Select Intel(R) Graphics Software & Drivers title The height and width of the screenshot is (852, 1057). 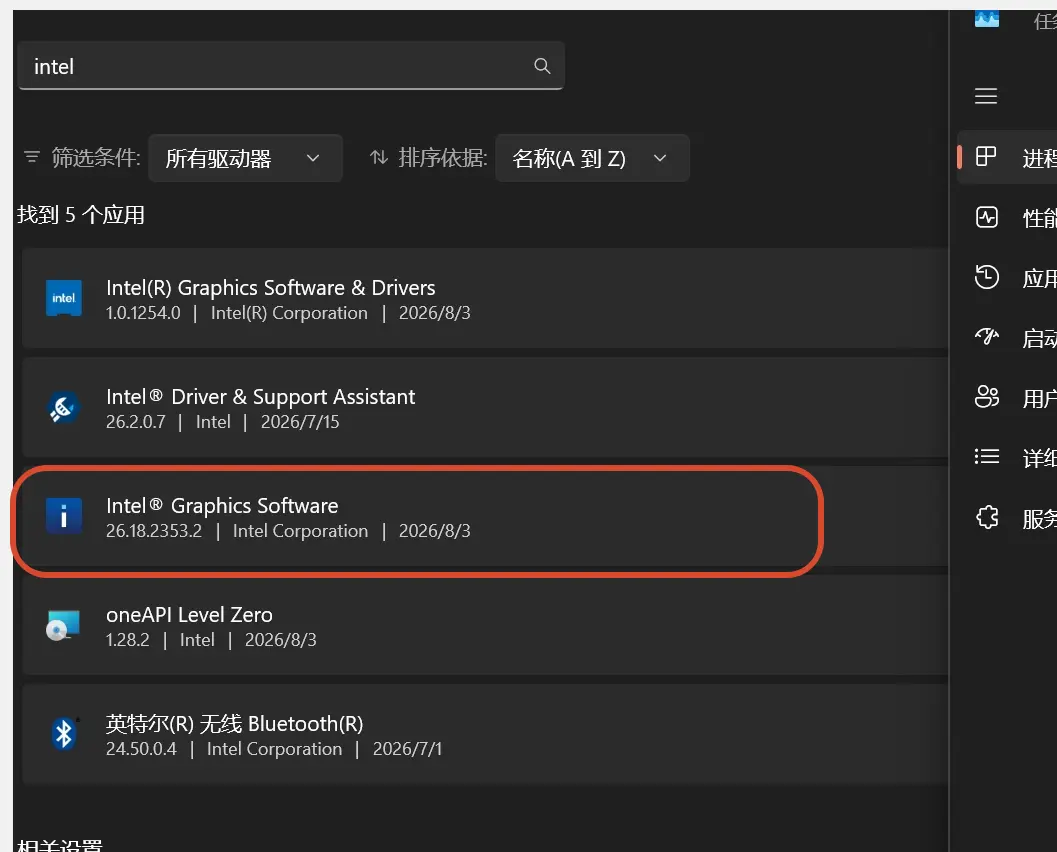click(x=270, y=288)
